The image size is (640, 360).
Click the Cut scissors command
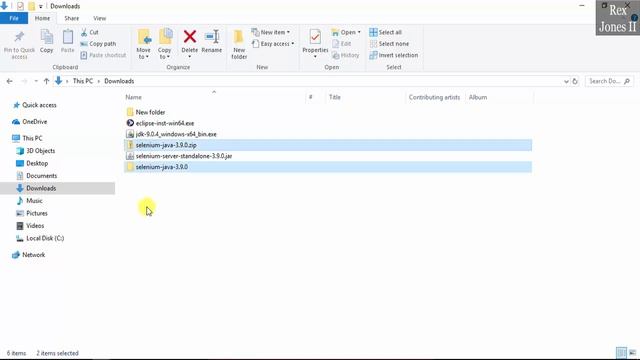pyautogui.click(x=89, y=32)
